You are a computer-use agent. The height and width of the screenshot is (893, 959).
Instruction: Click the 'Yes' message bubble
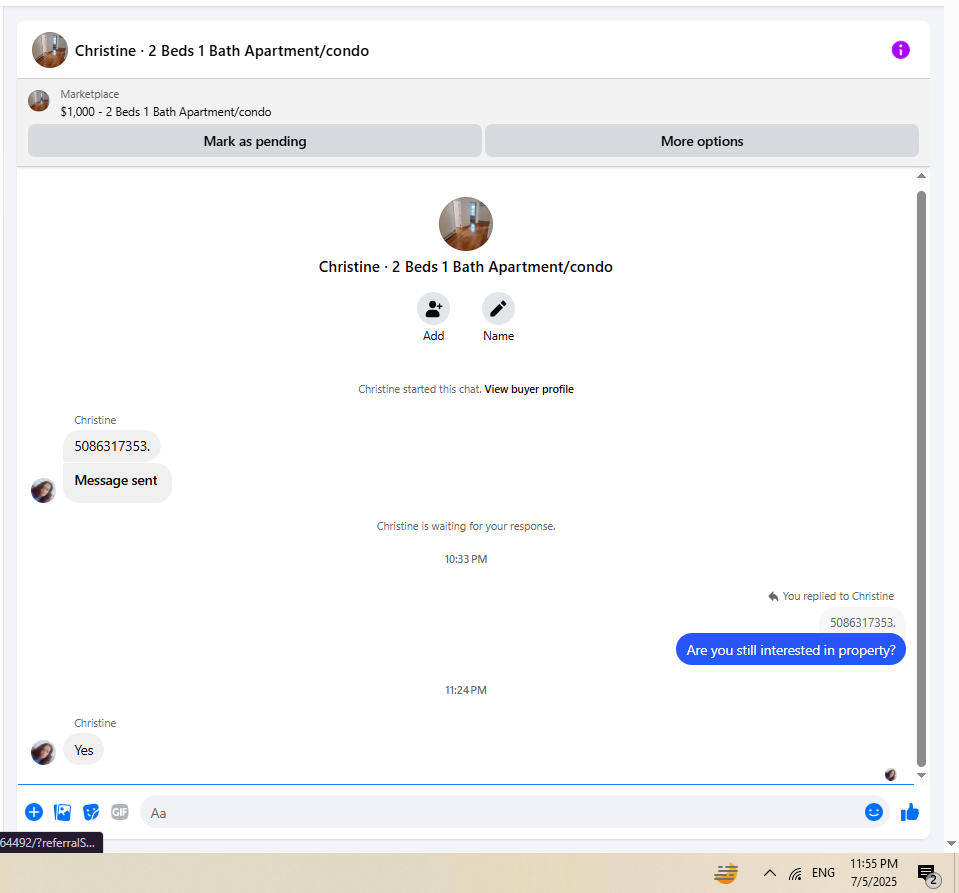84,750
